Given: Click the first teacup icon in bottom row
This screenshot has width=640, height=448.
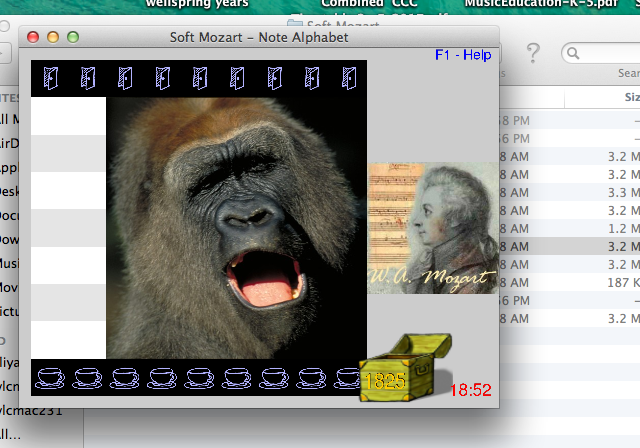Looking at the screenshot, I should coord(50,378).
